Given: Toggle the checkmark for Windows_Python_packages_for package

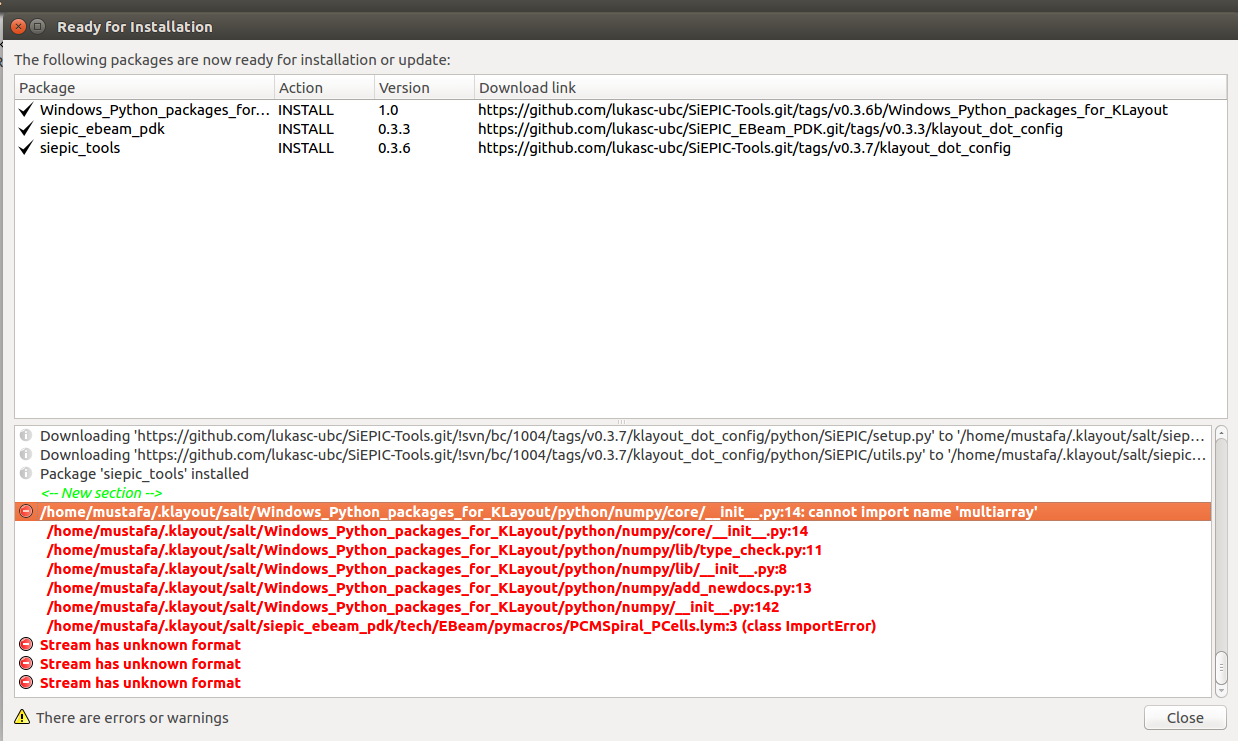Looking at the screenshot, I should coord(26,109).
